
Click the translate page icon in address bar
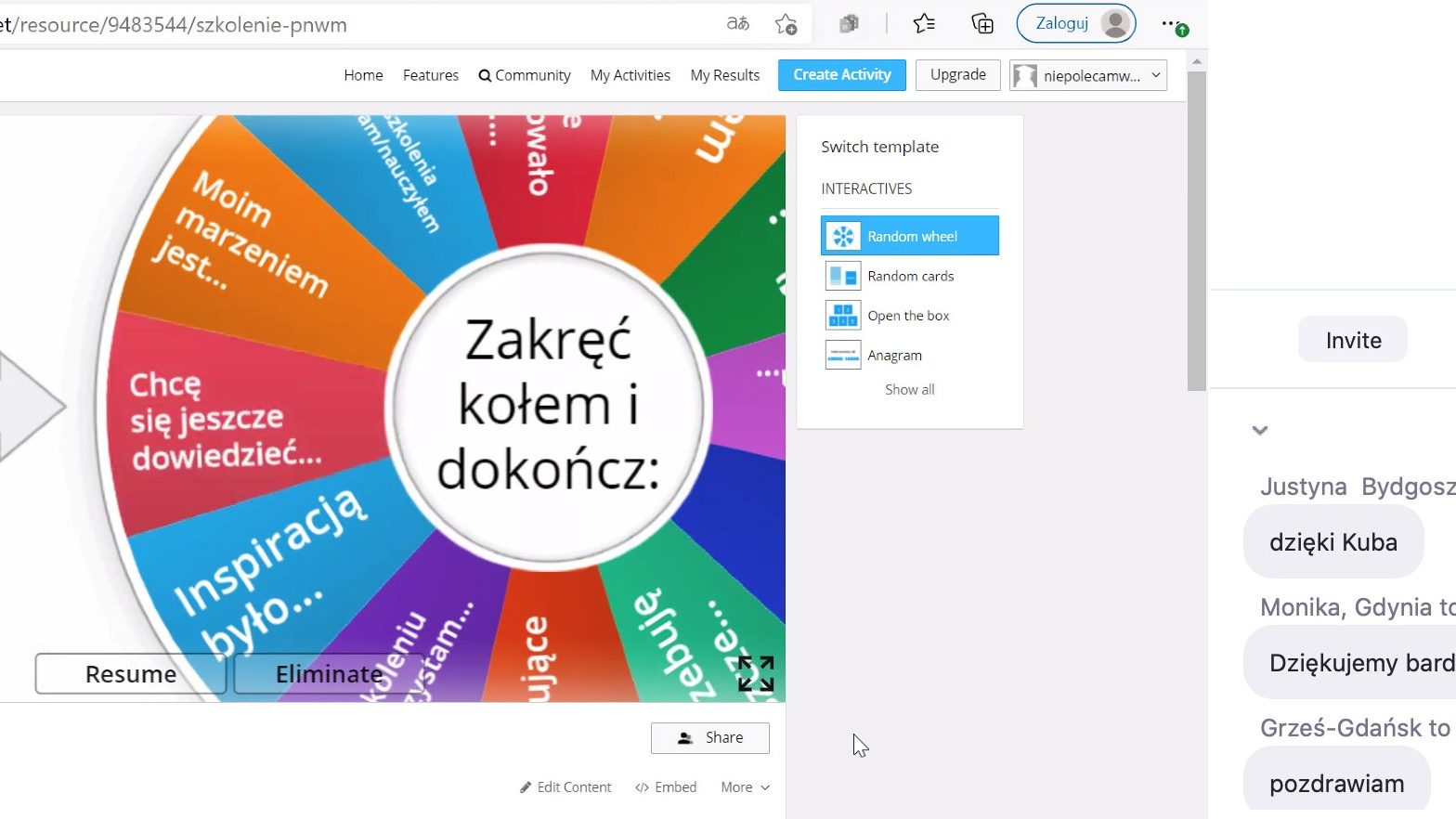click(737, 24)
